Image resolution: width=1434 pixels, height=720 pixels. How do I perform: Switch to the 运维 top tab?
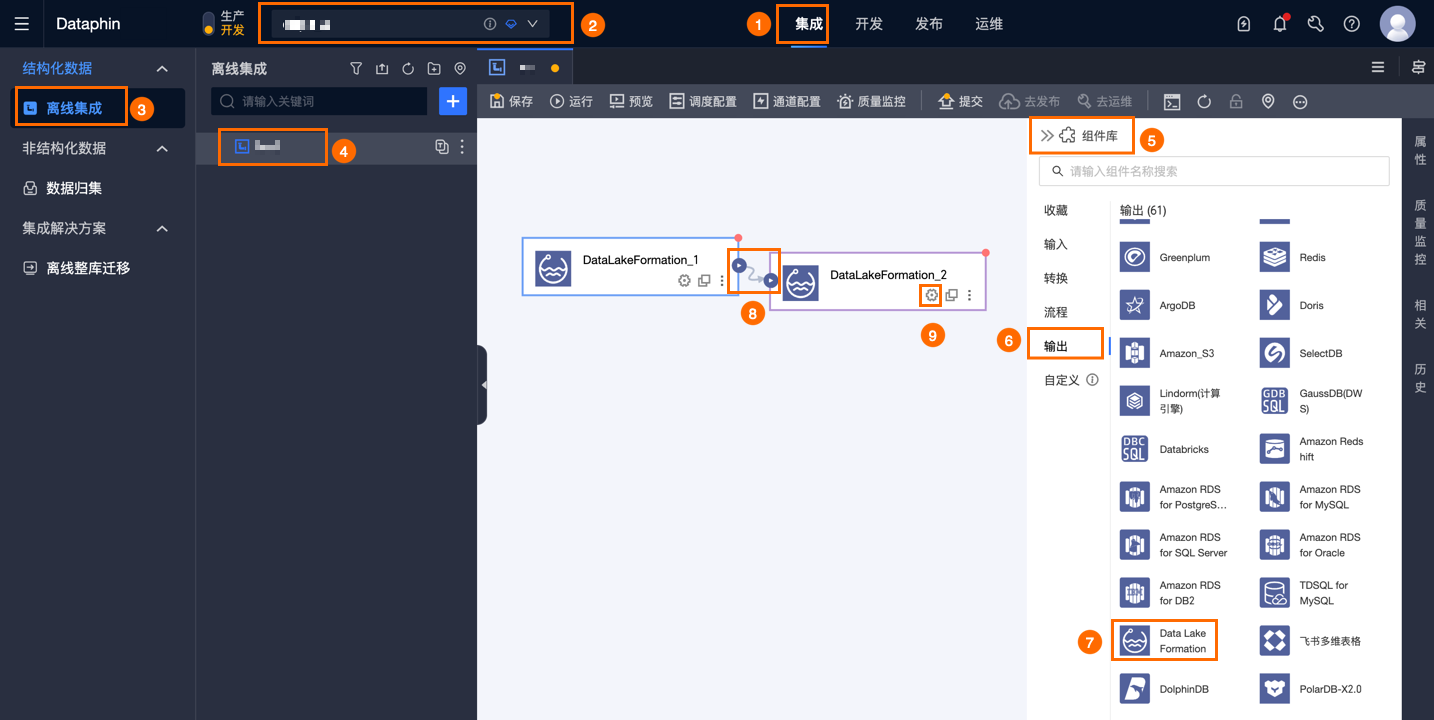pyautogui.click(x=989, y=24)
